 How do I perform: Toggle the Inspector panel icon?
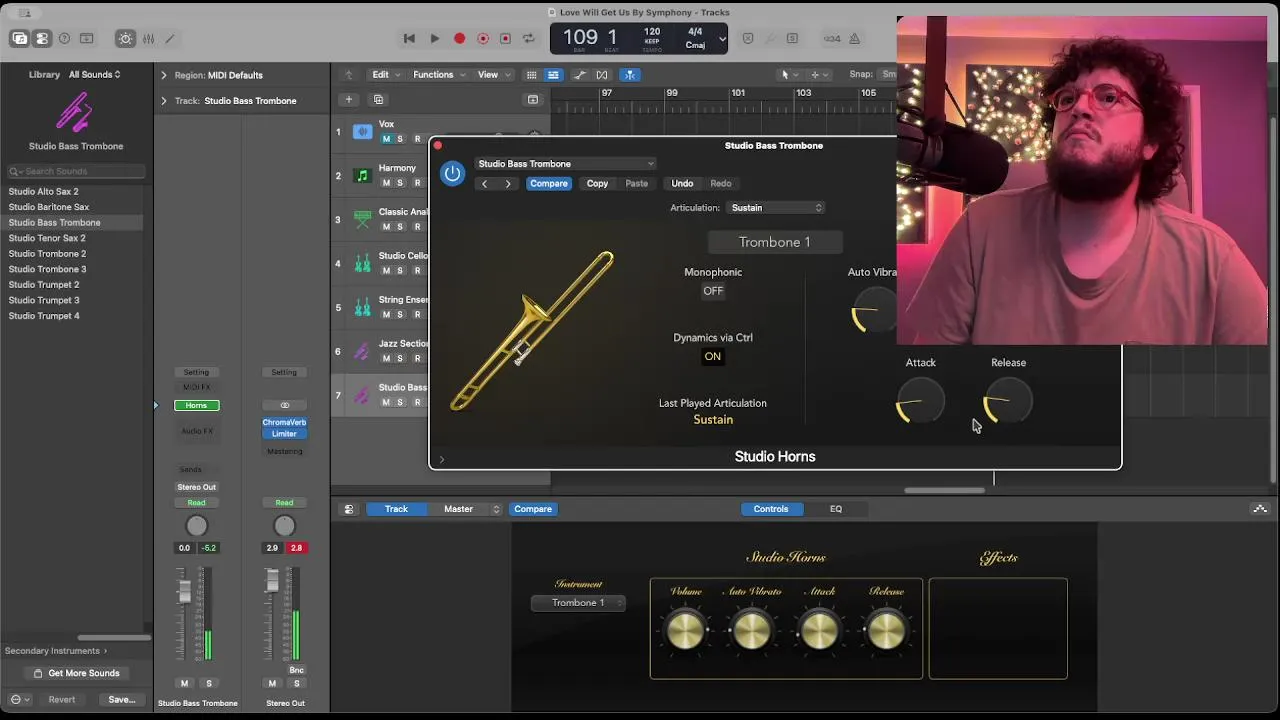pyautogui.click(x=42, y=39)
